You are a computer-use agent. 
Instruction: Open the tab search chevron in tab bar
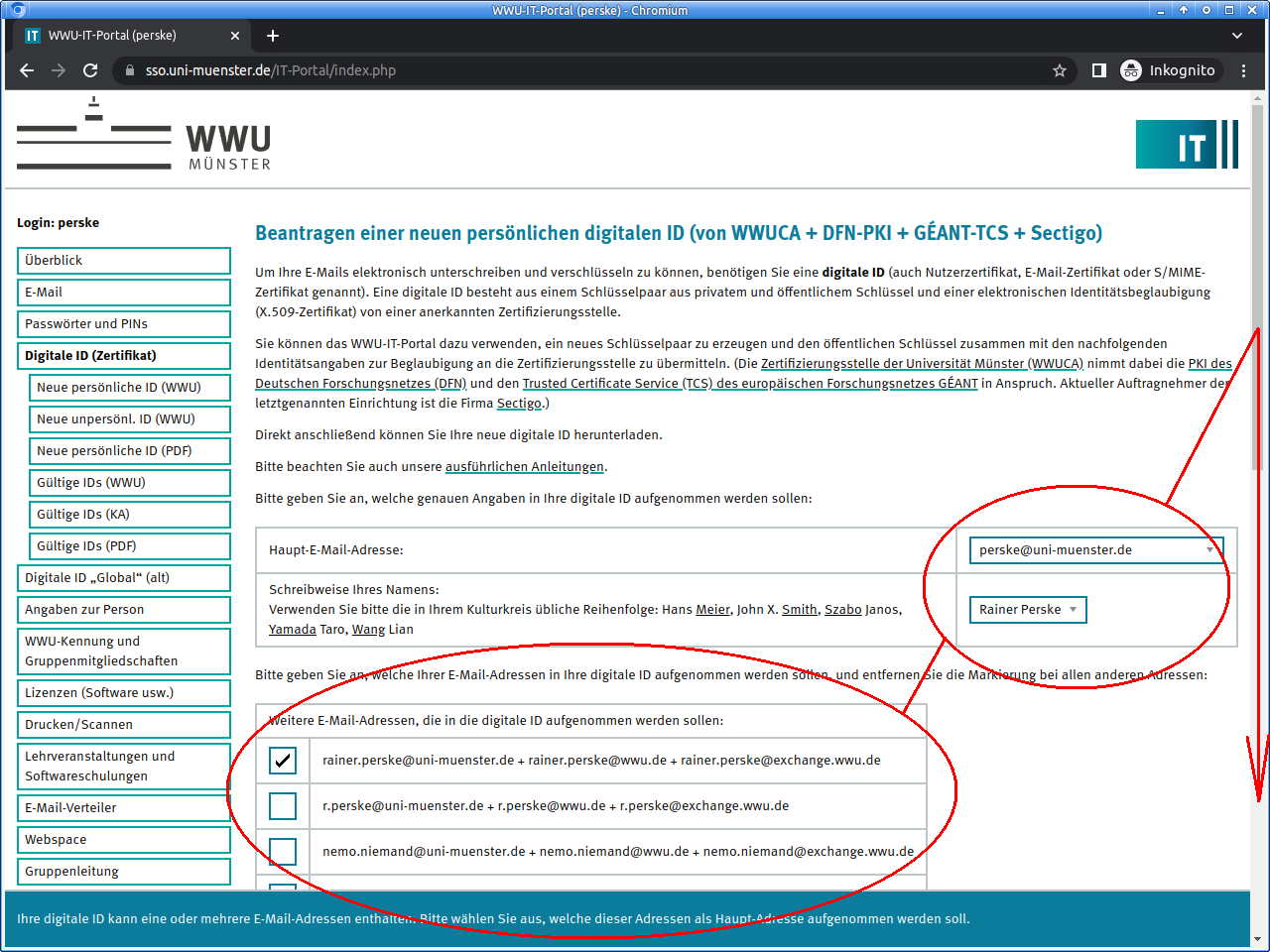click(x=1237, y=36)
